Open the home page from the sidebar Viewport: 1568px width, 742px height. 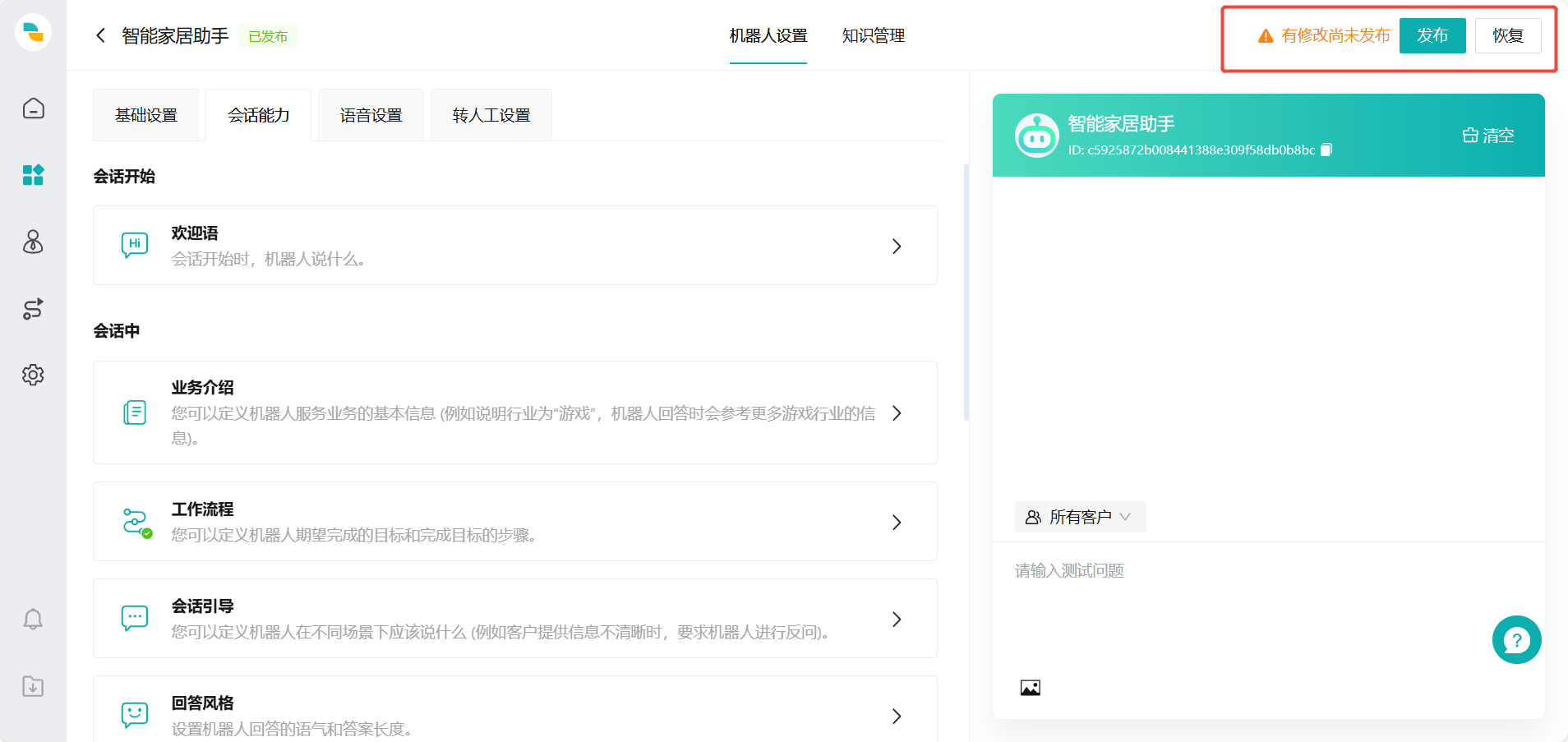point(33,108)
